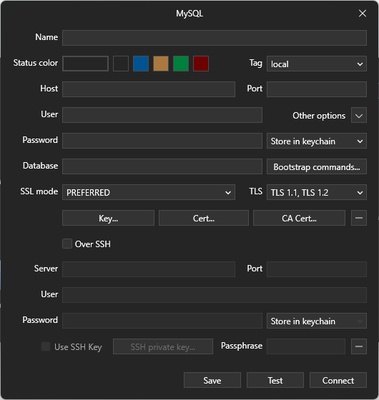Image resolution: width=379 pixels, height=400 pixels.
Task: Click the SSH Port field beside Server
Action: coord(317,269)
